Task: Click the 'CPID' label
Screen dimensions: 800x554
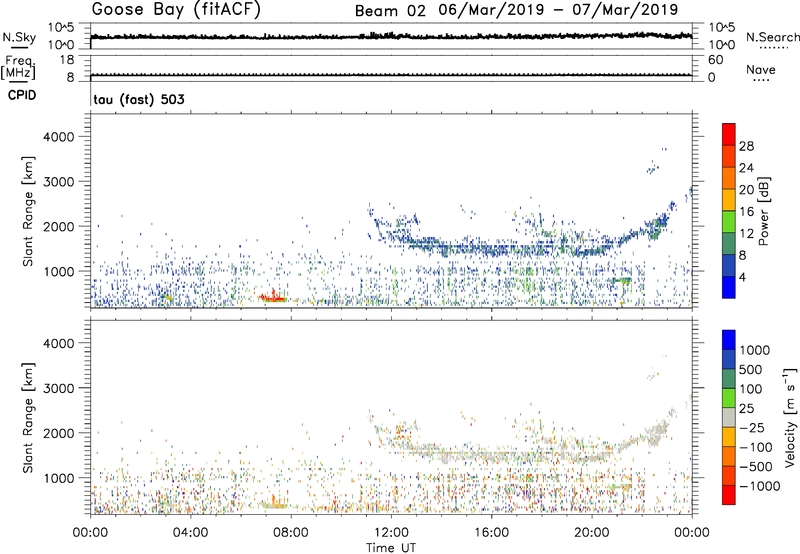Action: (x=22, y=95)
